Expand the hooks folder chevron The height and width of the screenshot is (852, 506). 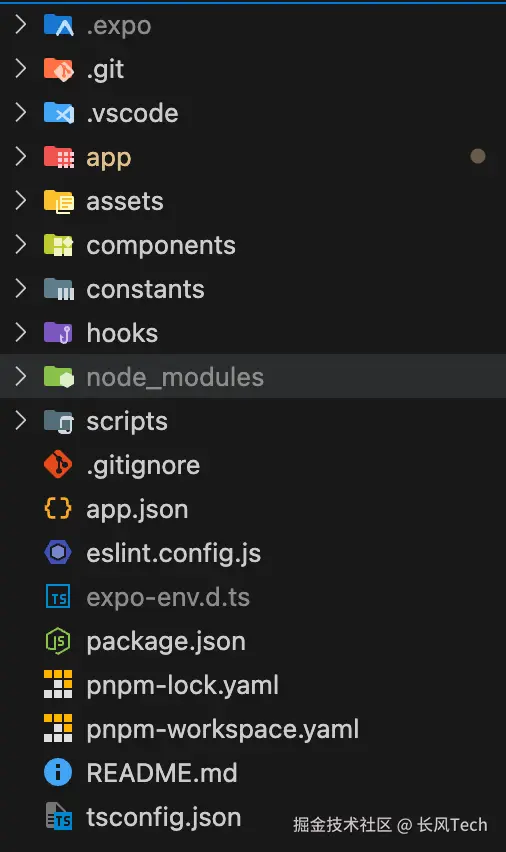coord(21,333)
